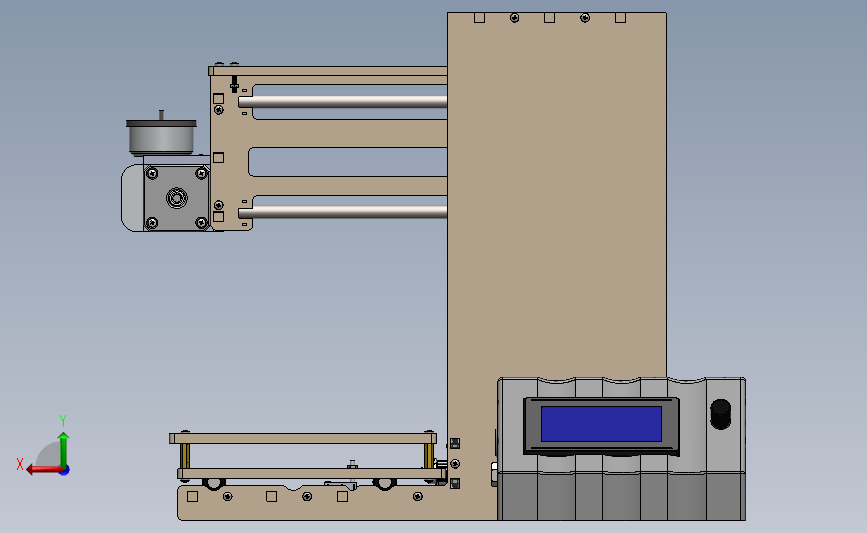The width and height of the screenshot is (867, 533).
Task: Pick the top-left screw on the stepper motor
Action: pyautogui.click(x=152, y=174)
